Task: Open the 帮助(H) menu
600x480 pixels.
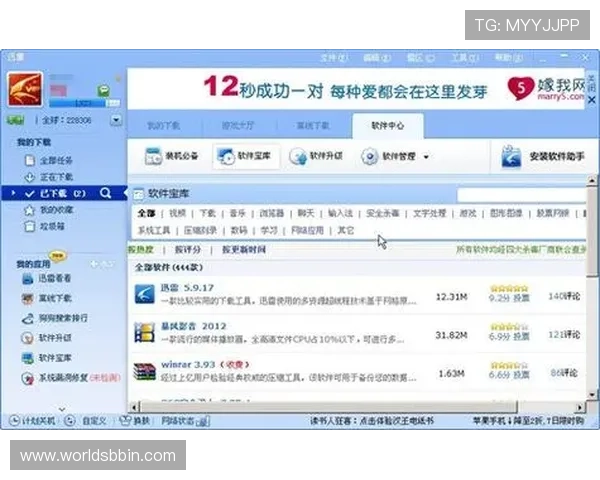Action: point(509,58)
